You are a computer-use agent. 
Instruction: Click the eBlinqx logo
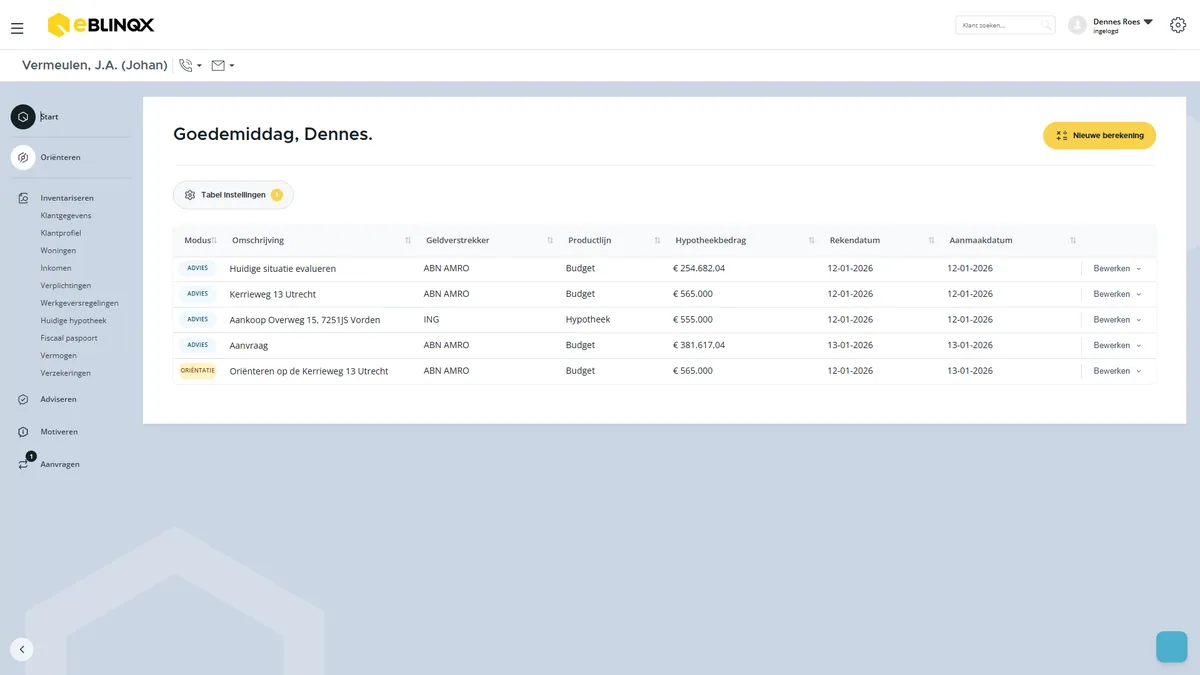pos(101,25)
